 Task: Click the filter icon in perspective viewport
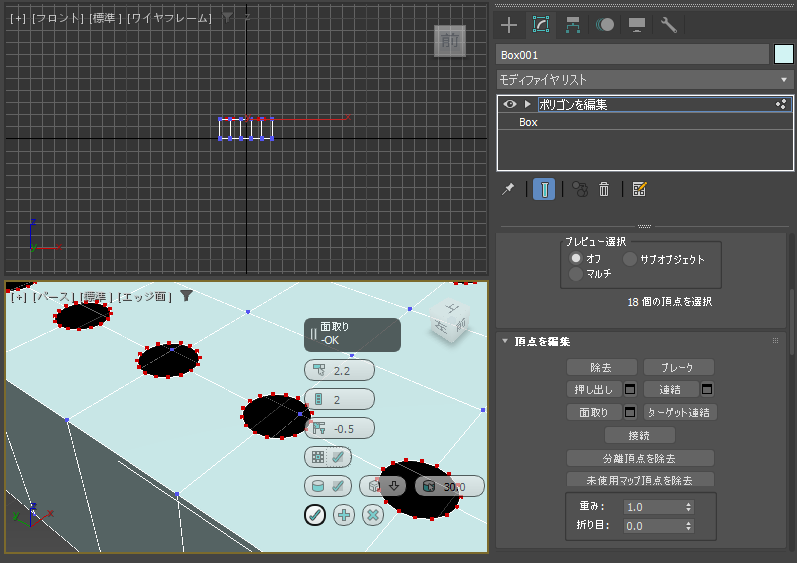point(186,295)
